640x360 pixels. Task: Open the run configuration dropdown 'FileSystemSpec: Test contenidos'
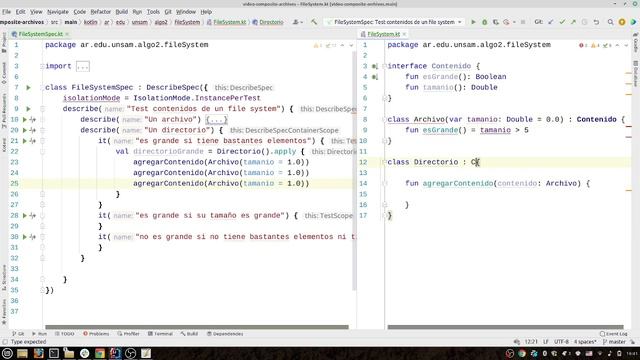coord(394,22)
